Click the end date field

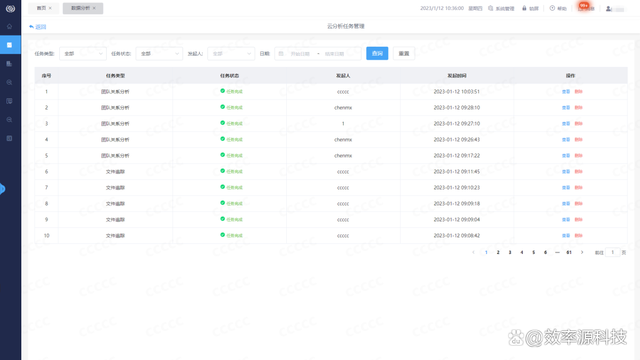335,54
